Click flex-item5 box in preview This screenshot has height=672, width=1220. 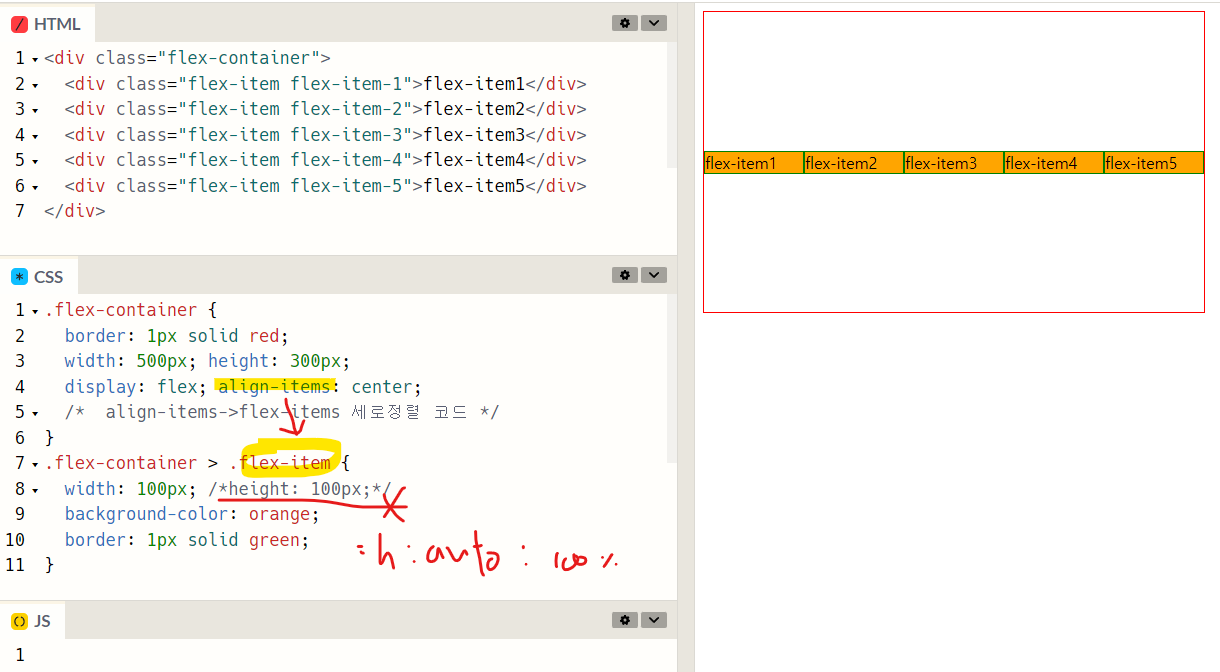[x=1154, y=163]
